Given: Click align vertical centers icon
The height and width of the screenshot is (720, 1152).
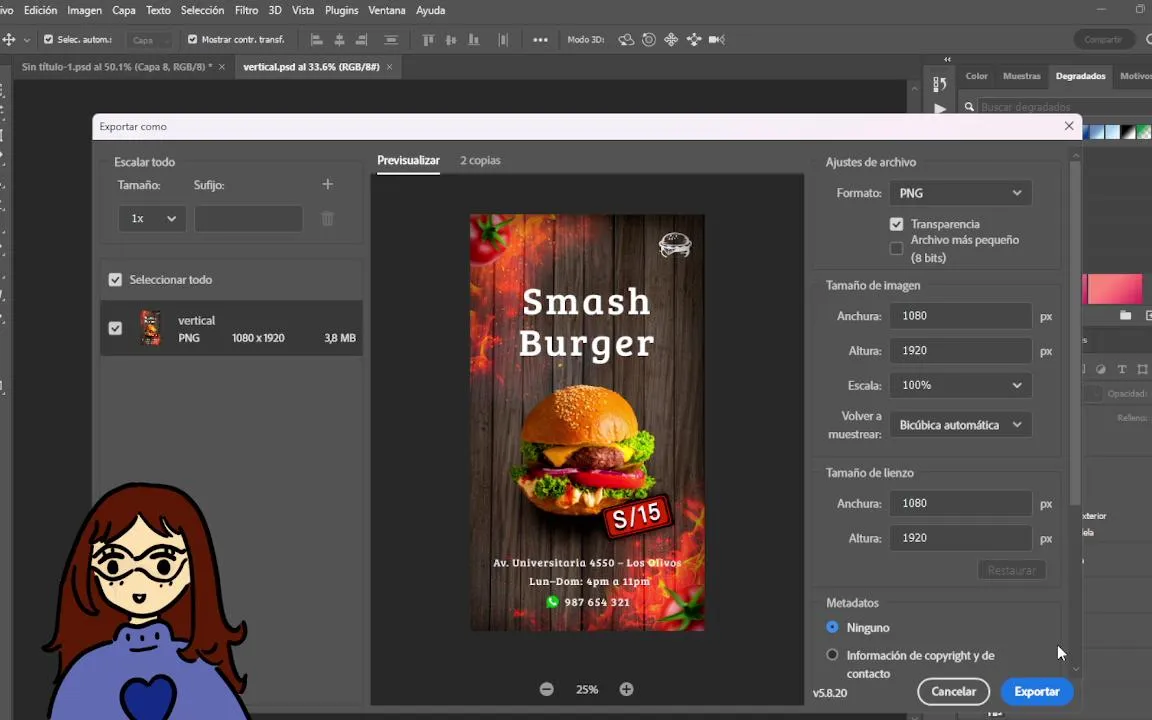Looking at the screenshot, I should [x=451, y=40].
